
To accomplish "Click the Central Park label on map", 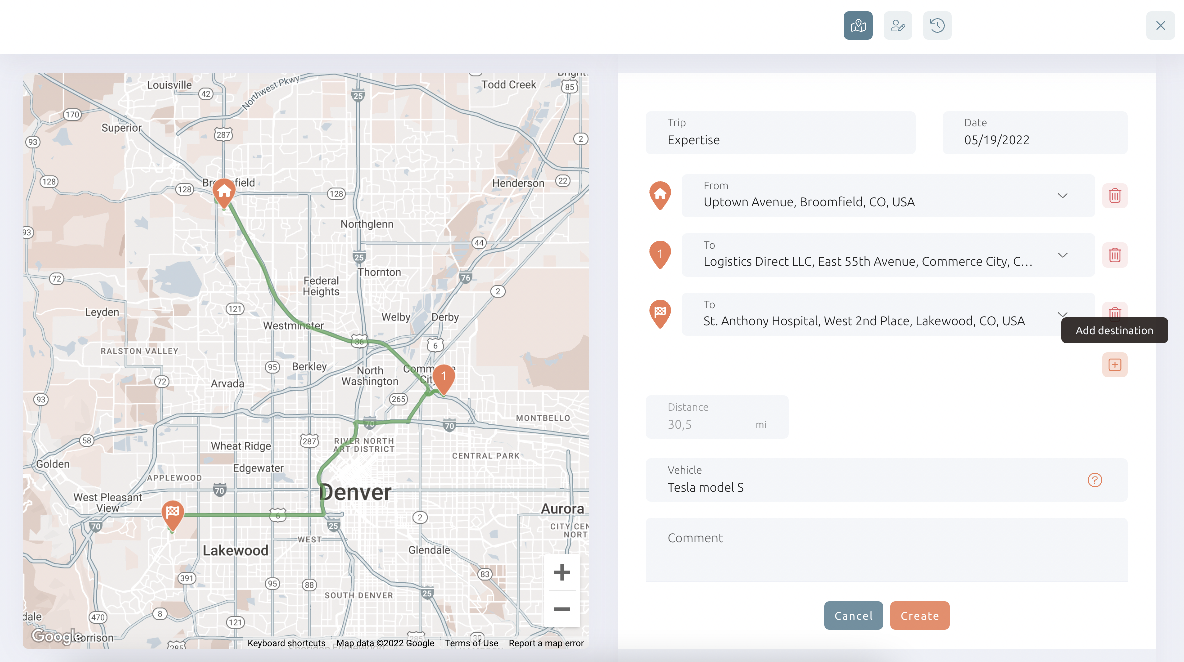I will point(486,456).
